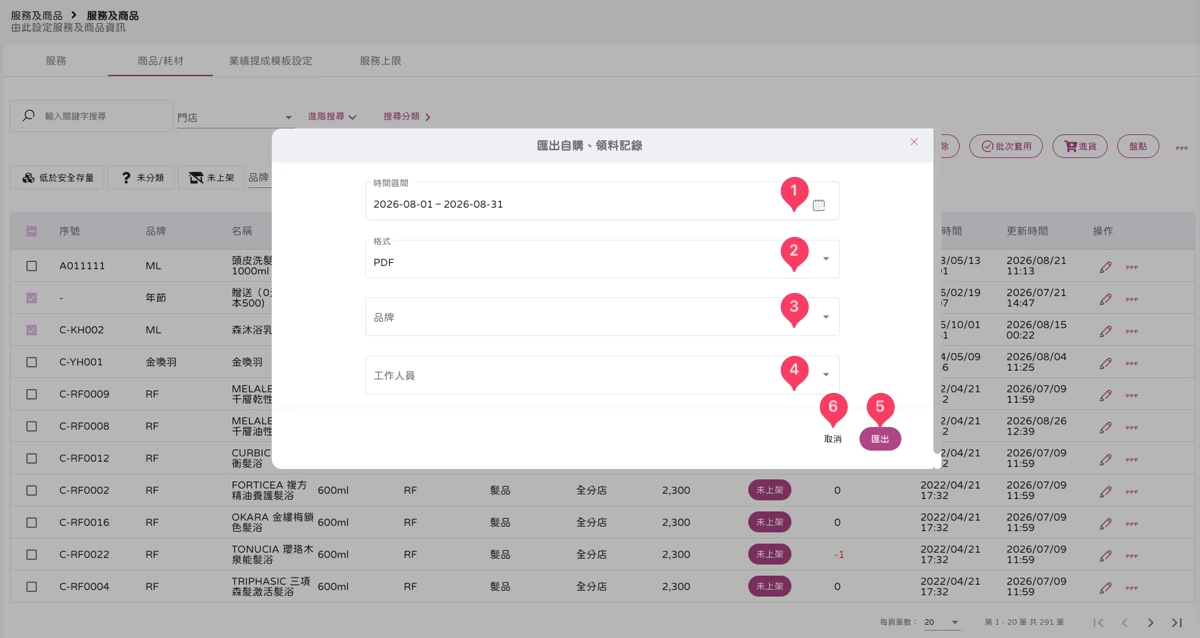Click the keyword search input field
This screenshot has height=638, width=1200.
[92, 116]
